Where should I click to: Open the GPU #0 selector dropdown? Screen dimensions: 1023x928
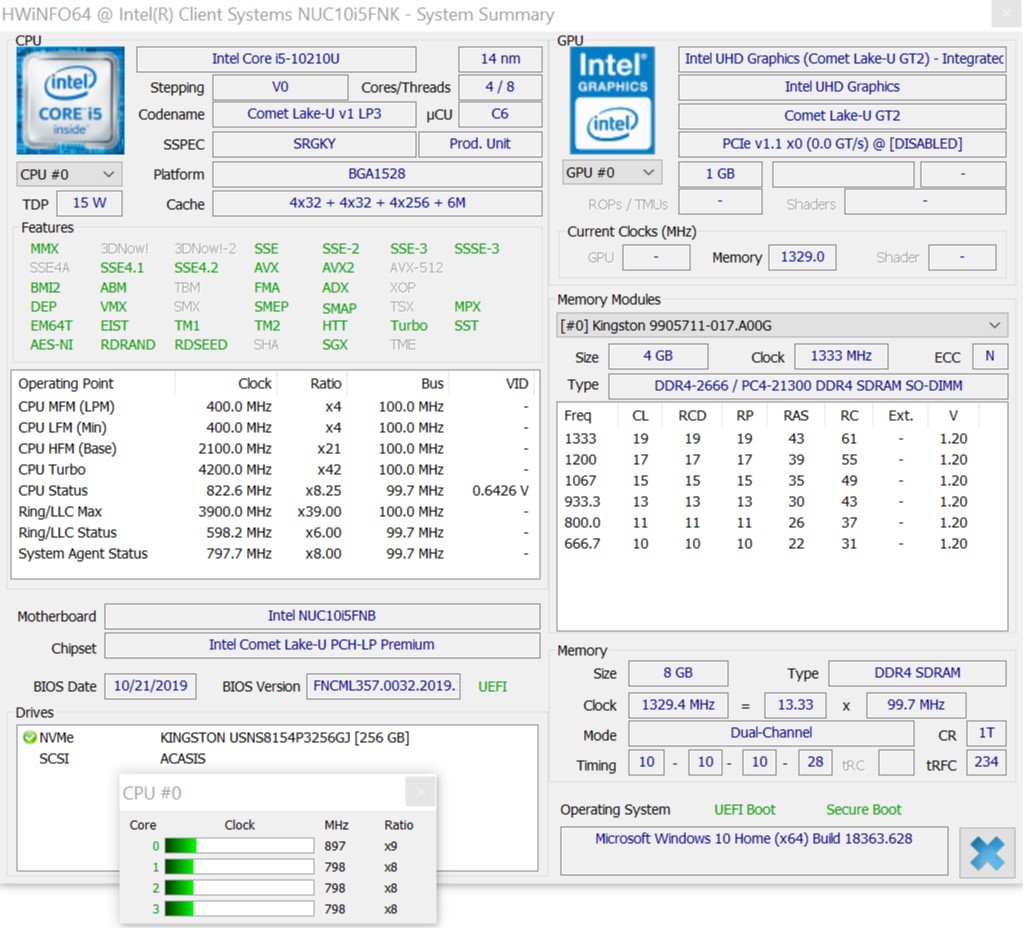611,172
